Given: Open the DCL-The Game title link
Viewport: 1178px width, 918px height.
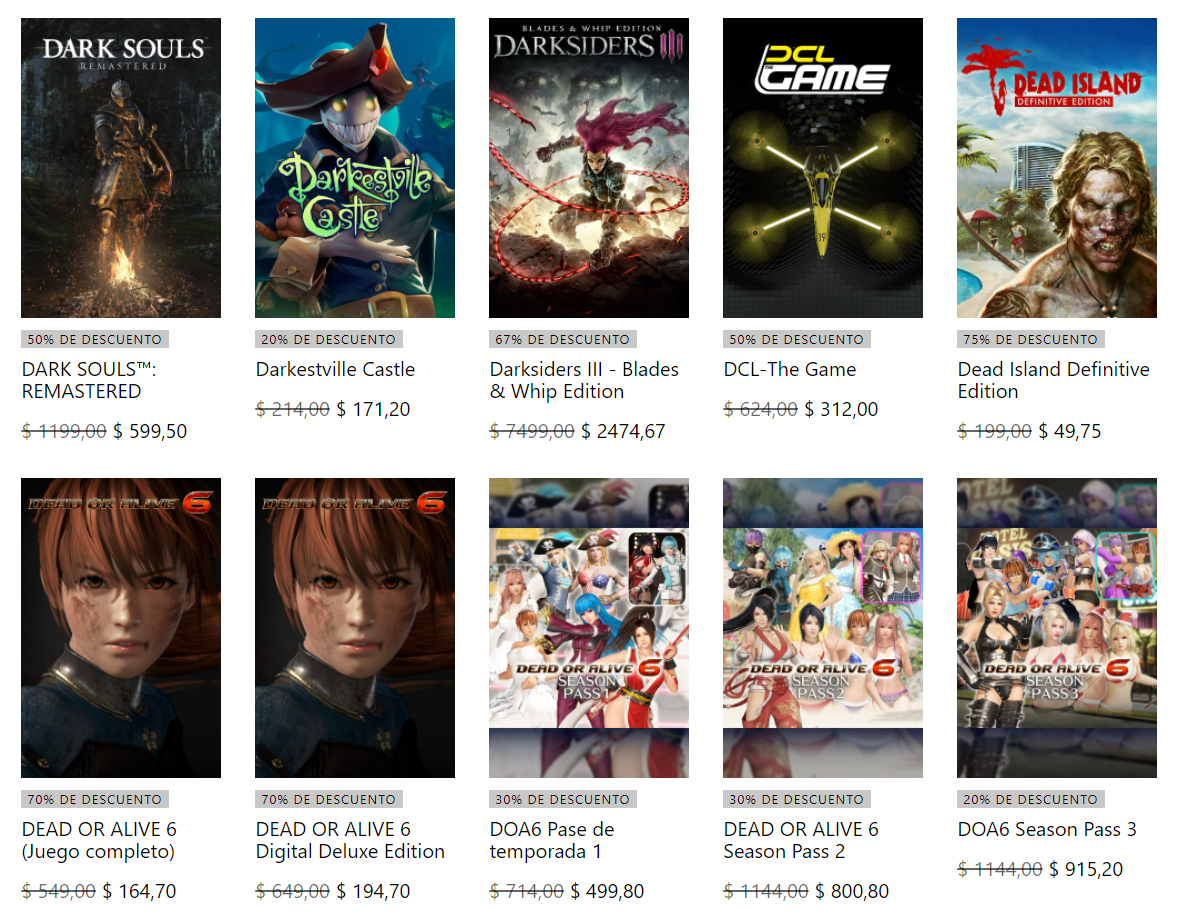Looking at the screenshot, I should click(790, 370).
